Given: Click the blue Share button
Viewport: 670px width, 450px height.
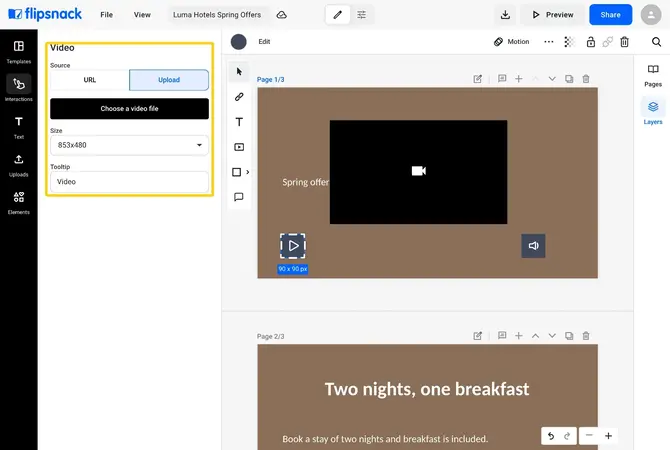Looking at the screenshot, I should click(x=610, y=15).
